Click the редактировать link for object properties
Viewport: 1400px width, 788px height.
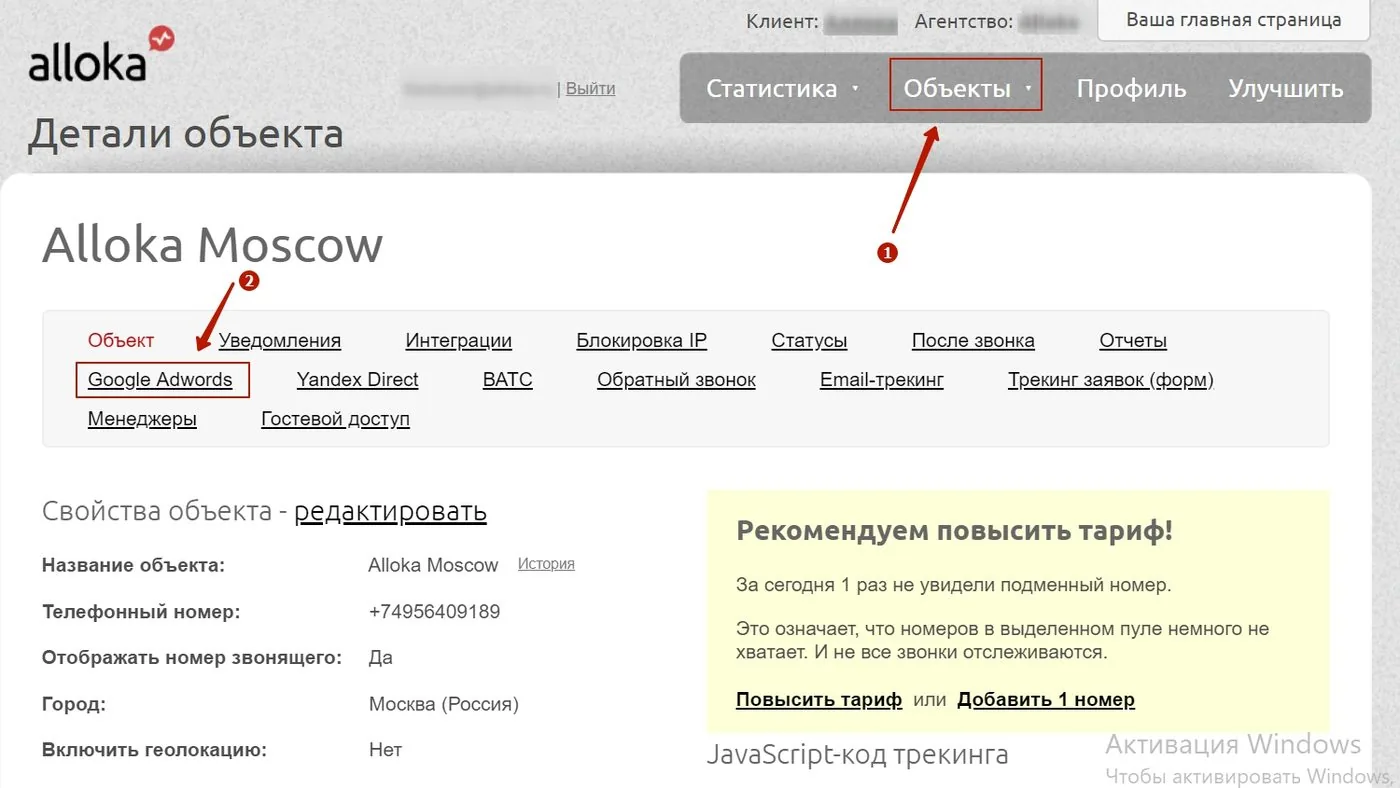pos(390,512)
